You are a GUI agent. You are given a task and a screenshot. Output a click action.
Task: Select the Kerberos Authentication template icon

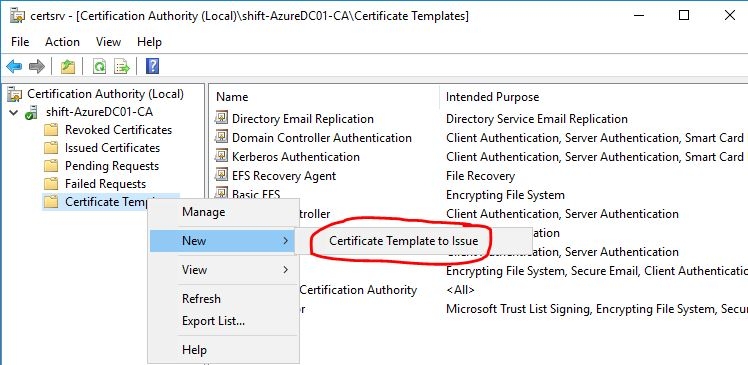coord(221,156)
